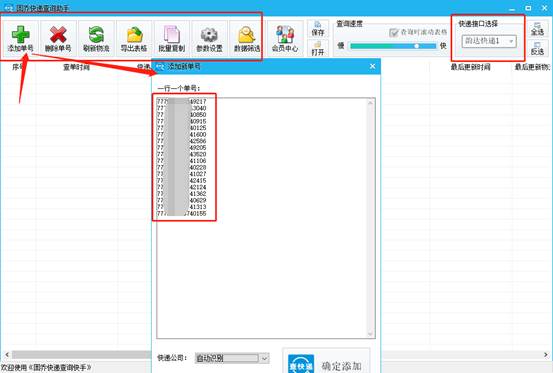
Task: Invert selection with 反选
Action: coord(537,48)
